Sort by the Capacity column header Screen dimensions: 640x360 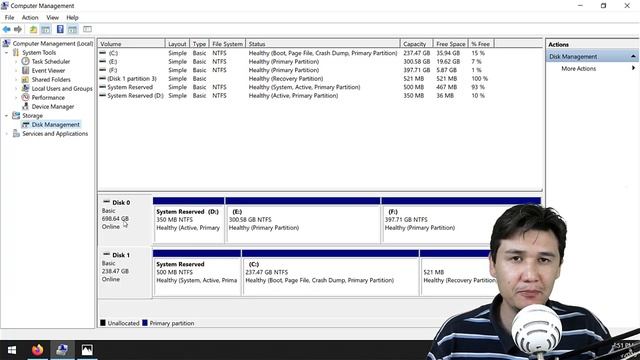tap(416, 44)
